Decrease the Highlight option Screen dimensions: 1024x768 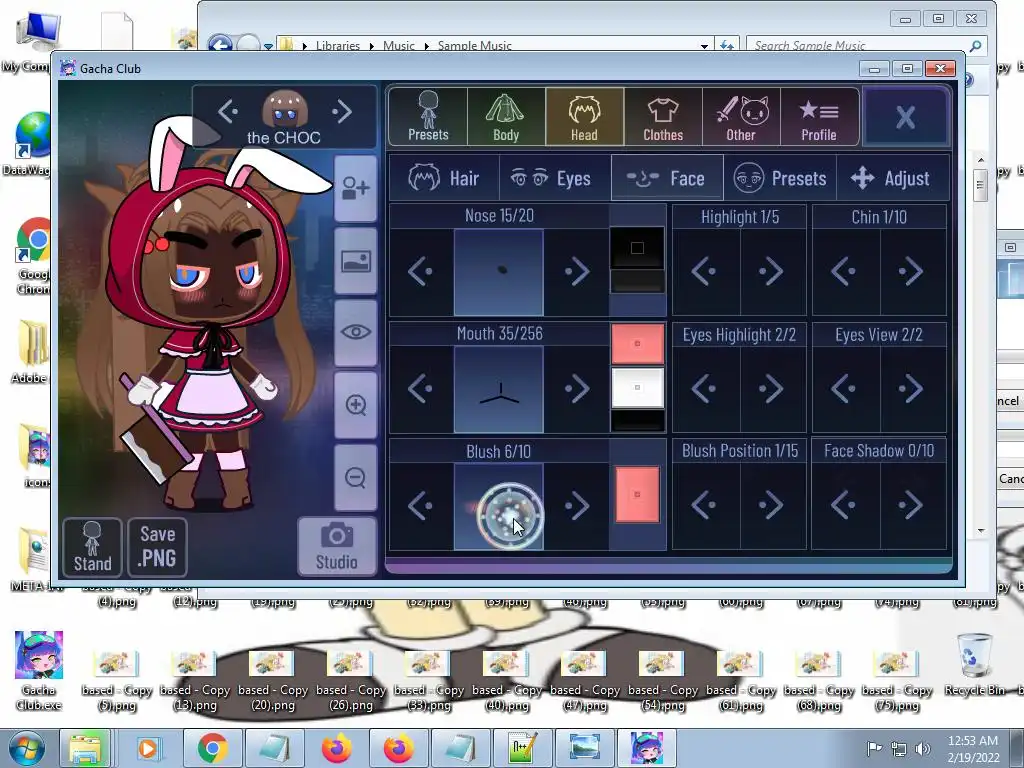[705, 271]
